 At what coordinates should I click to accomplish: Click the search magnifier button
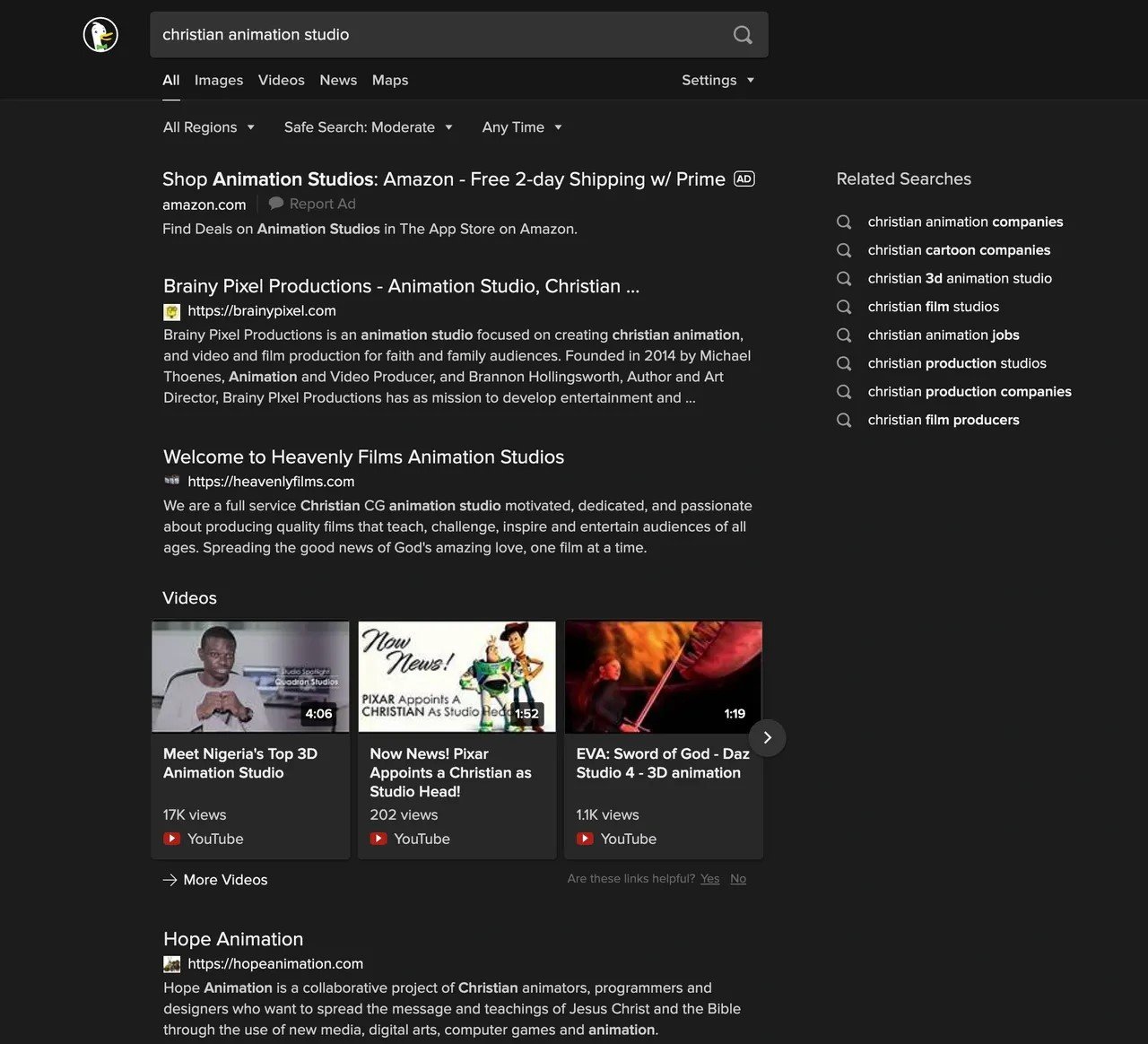[x=743, y=35]
